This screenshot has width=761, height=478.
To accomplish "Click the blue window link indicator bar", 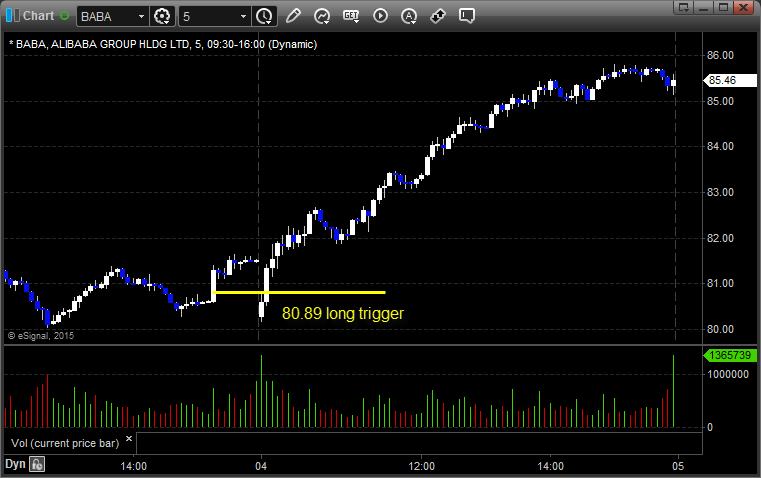I will click(9, 16).
